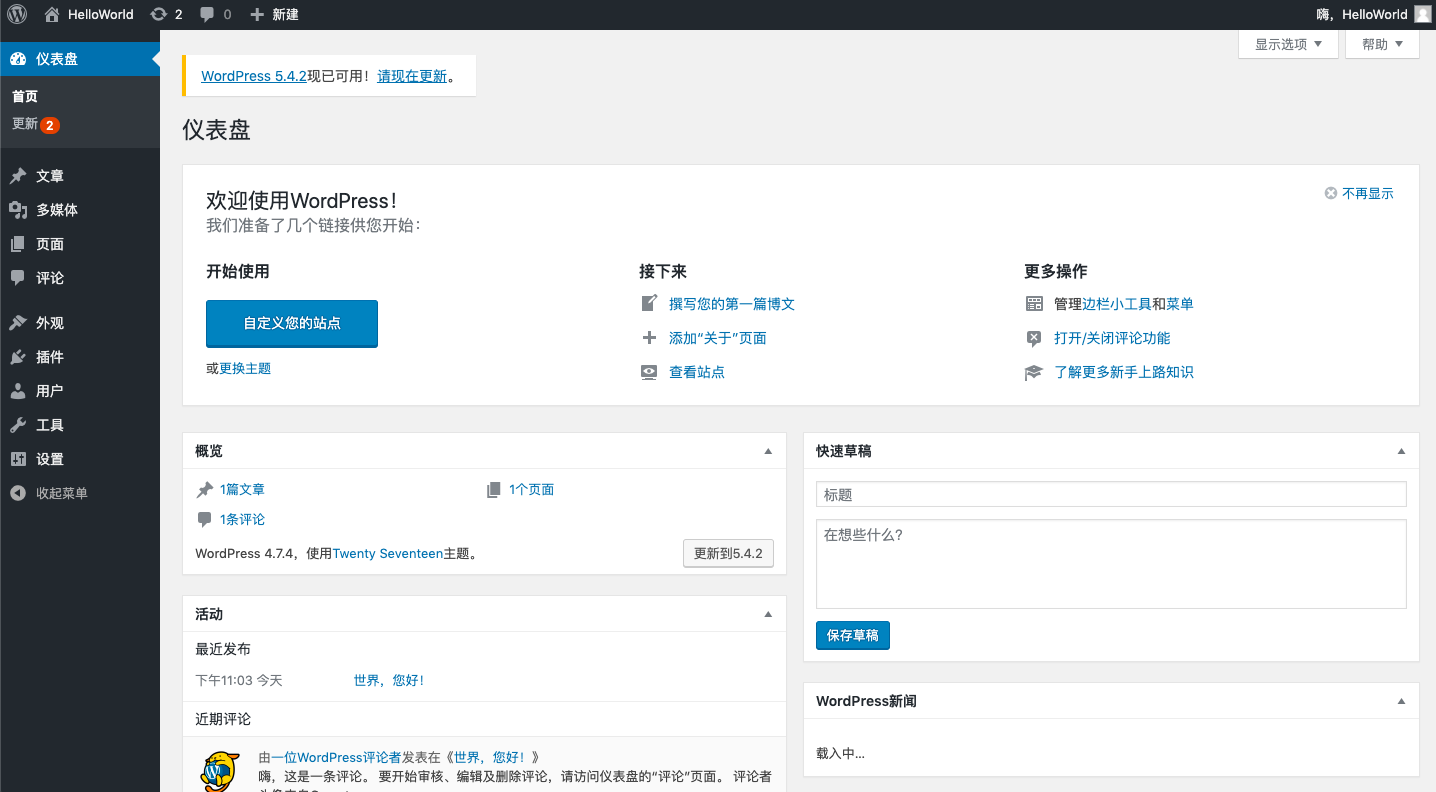Collapse the 快速草稿 panel using its arrow

[x=1401, y=451]
